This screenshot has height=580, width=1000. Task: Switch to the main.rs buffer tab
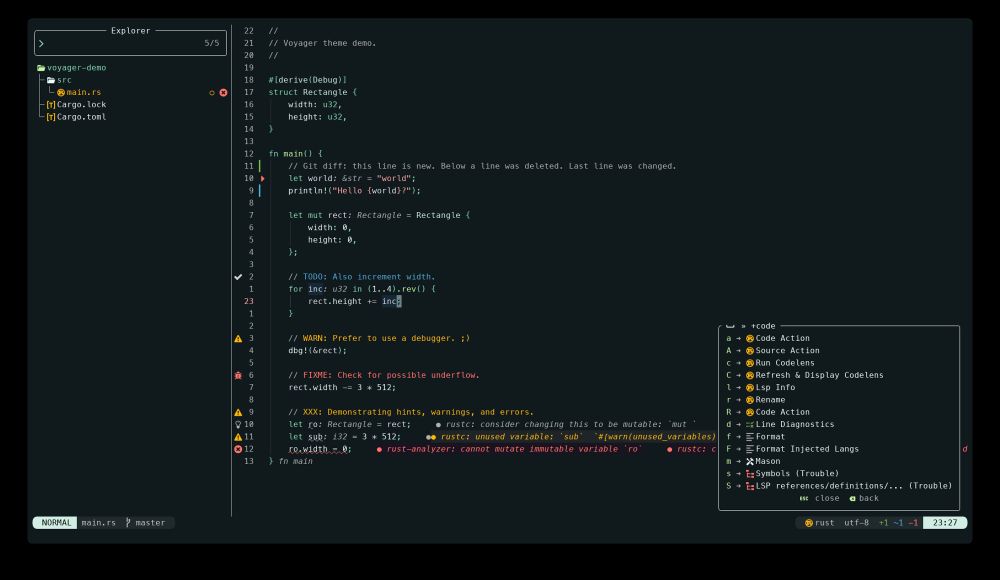coord(100,521)
